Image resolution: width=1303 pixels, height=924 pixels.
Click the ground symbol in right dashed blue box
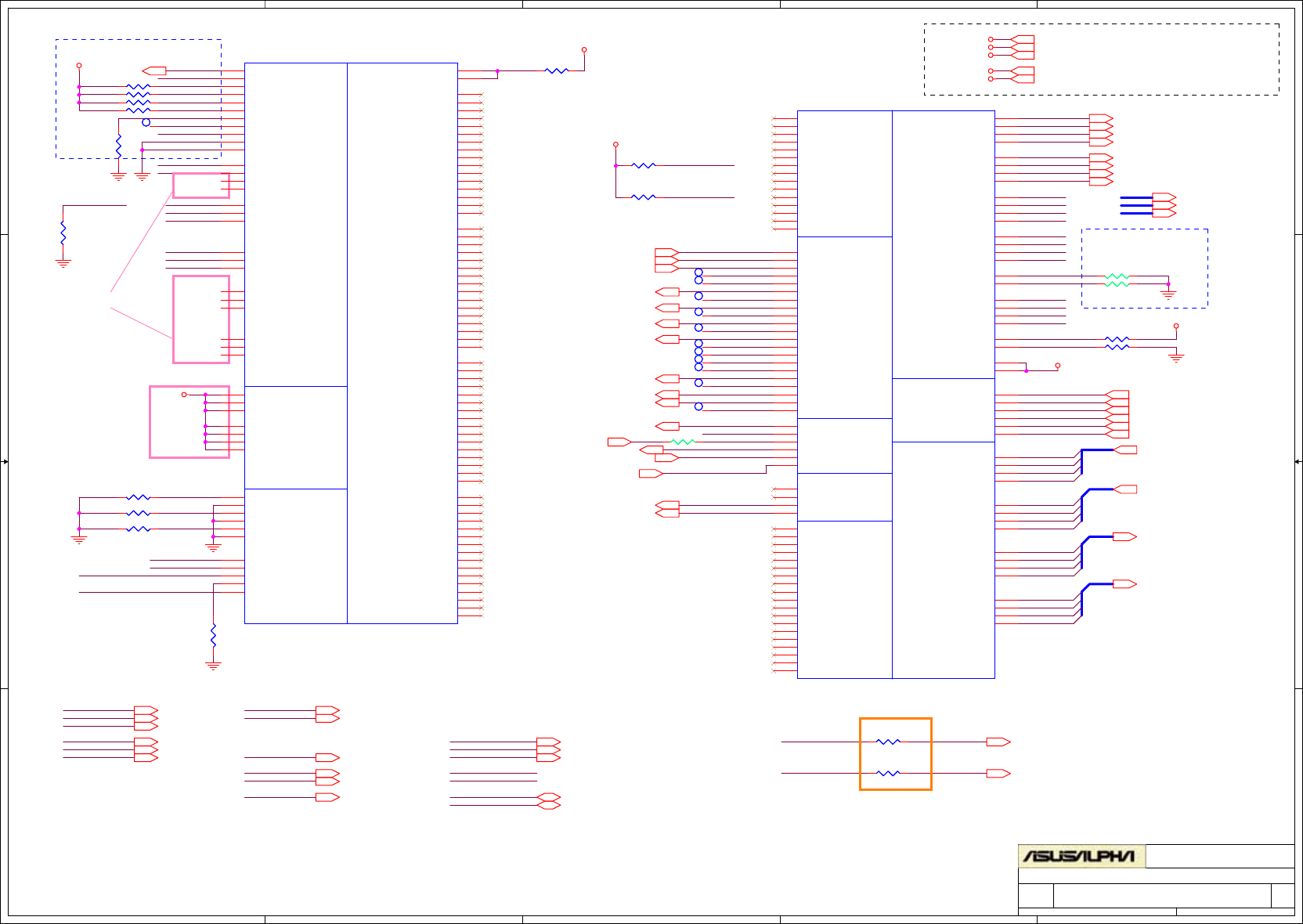pyautogui.click(x=1168, y=295)
